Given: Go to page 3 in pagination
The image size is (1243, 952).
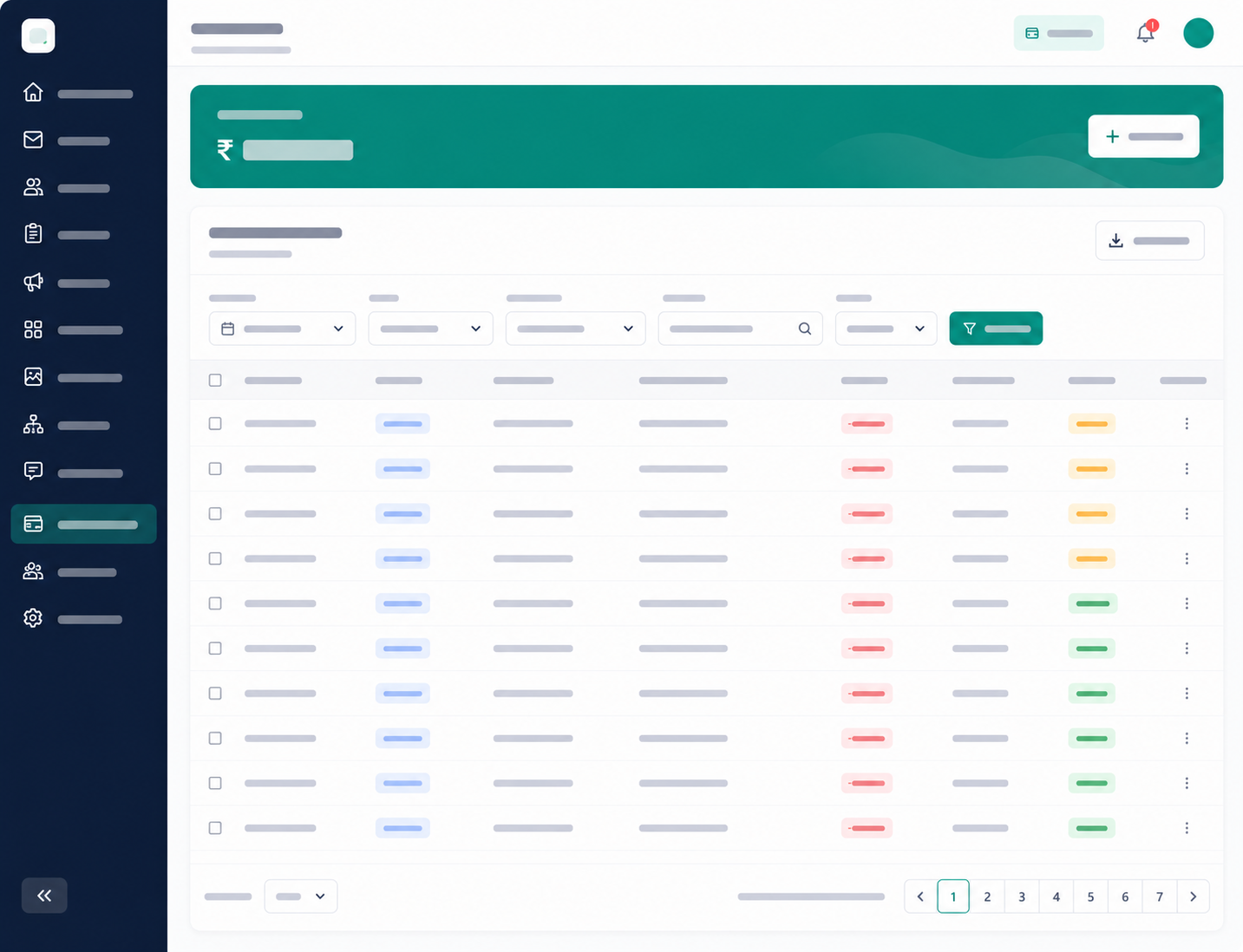Looking at the screenshot, I should 1022,897.
